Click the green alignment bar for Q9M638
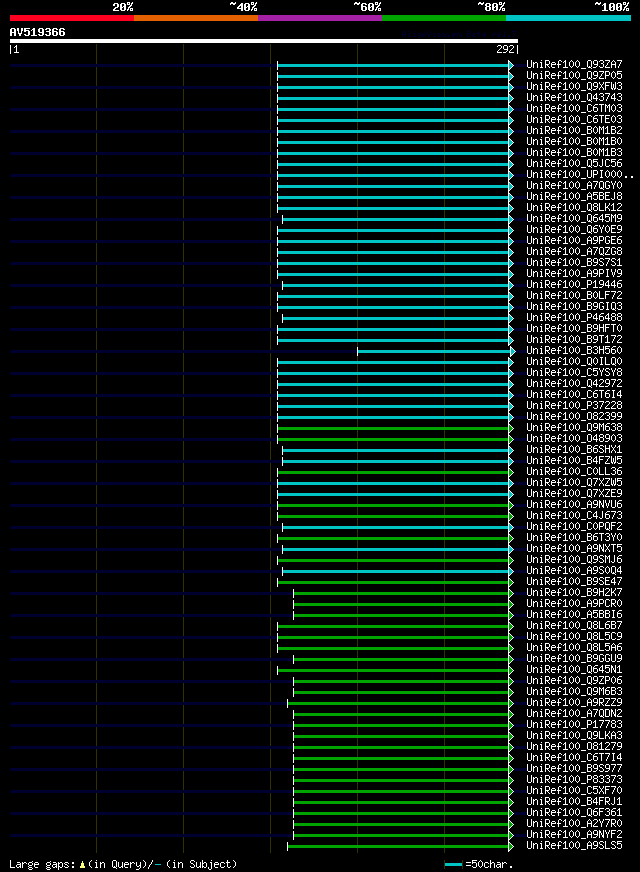 (x=395, y=428)
